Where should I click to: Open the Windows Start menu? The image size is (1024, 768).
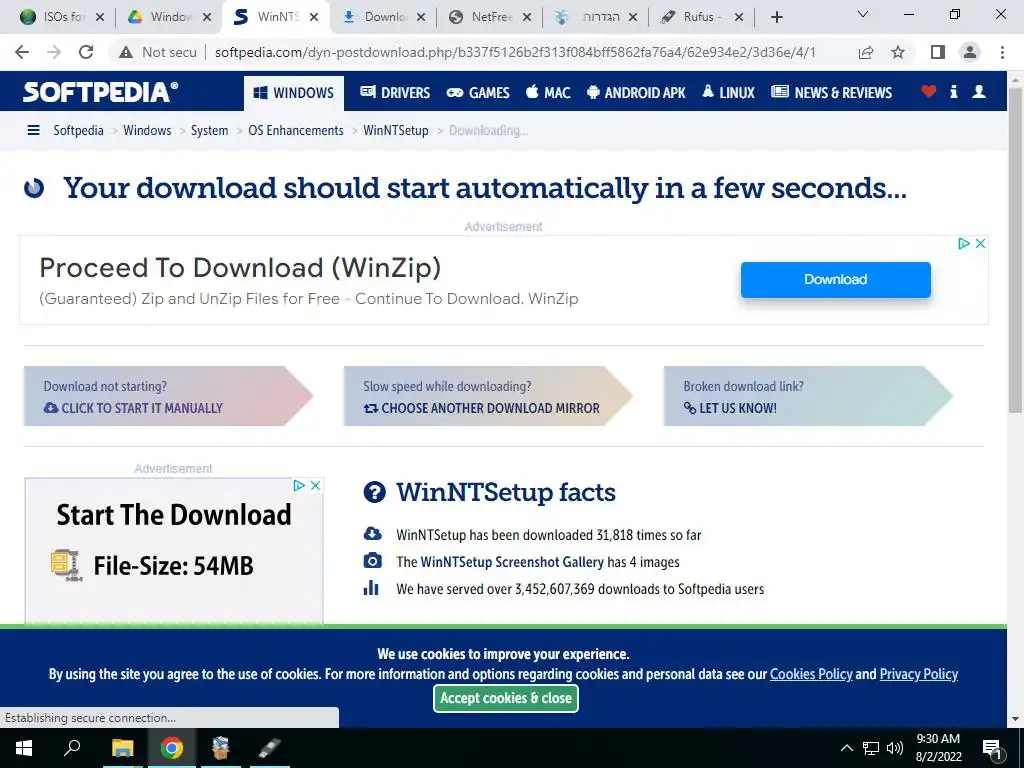(x=24, y=748)
